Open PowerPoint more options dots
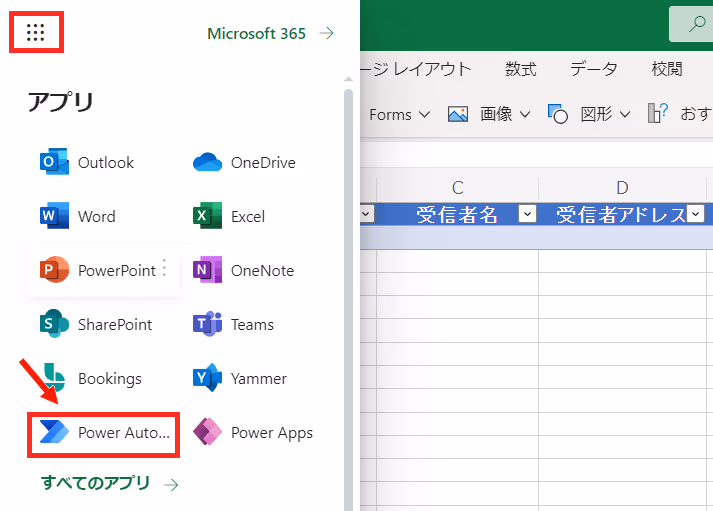 tap(165, 268)
